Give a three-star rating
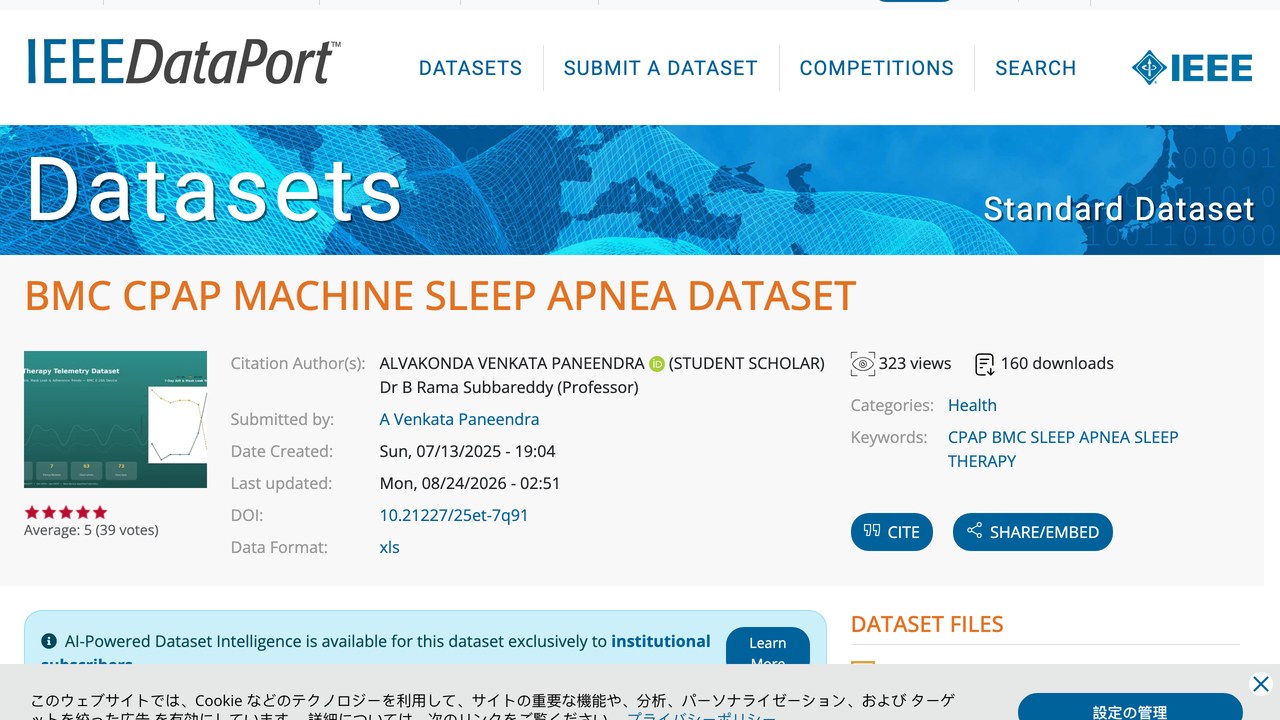The width and height of the screenshot is (1280, 720). (x=66, y=512)
